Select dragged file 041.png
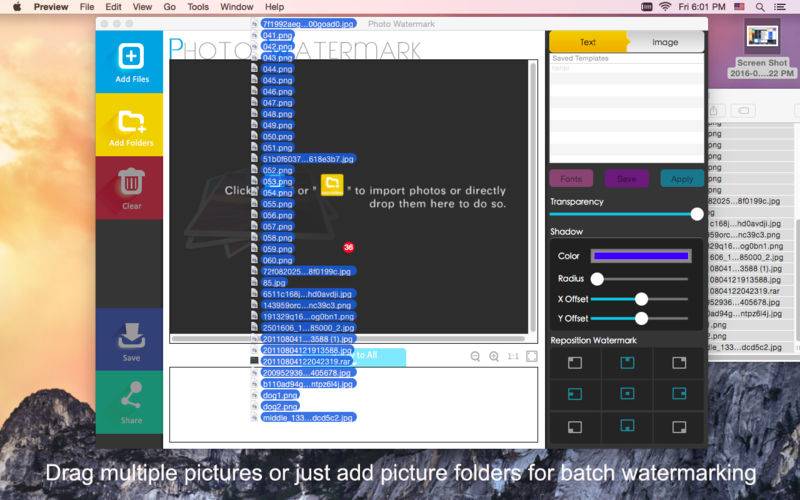 point(278,35)
